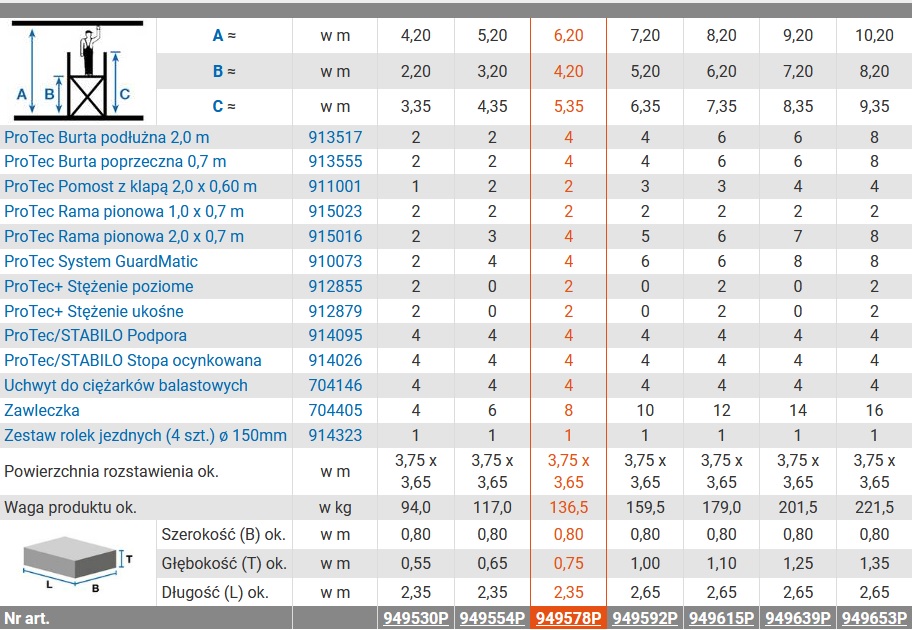Screen dimensions: 912x630
Task: Click platform height B value 5,20
Action: 645,71
